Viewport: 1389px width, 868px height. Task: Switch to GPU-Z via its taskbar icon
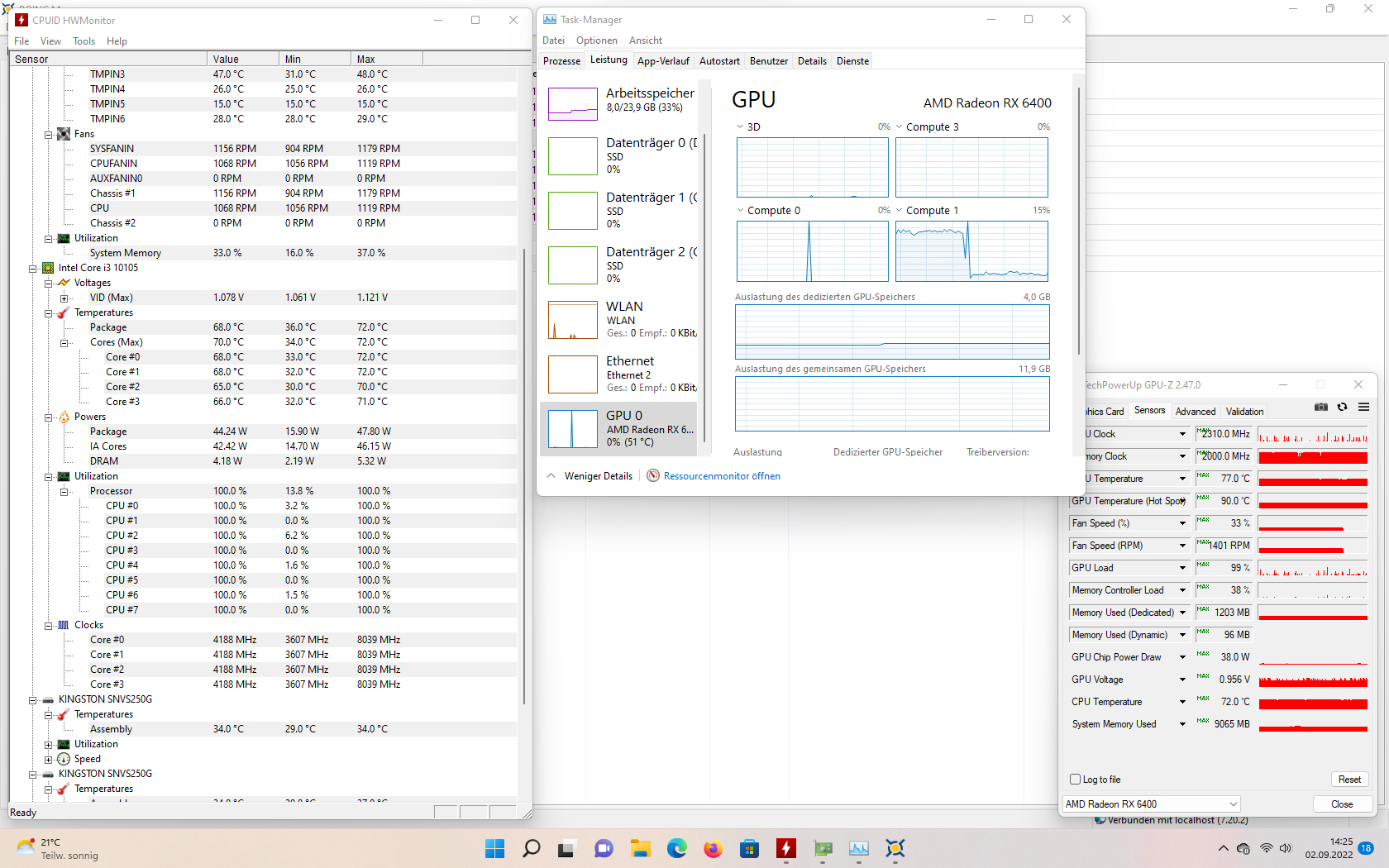823,848
